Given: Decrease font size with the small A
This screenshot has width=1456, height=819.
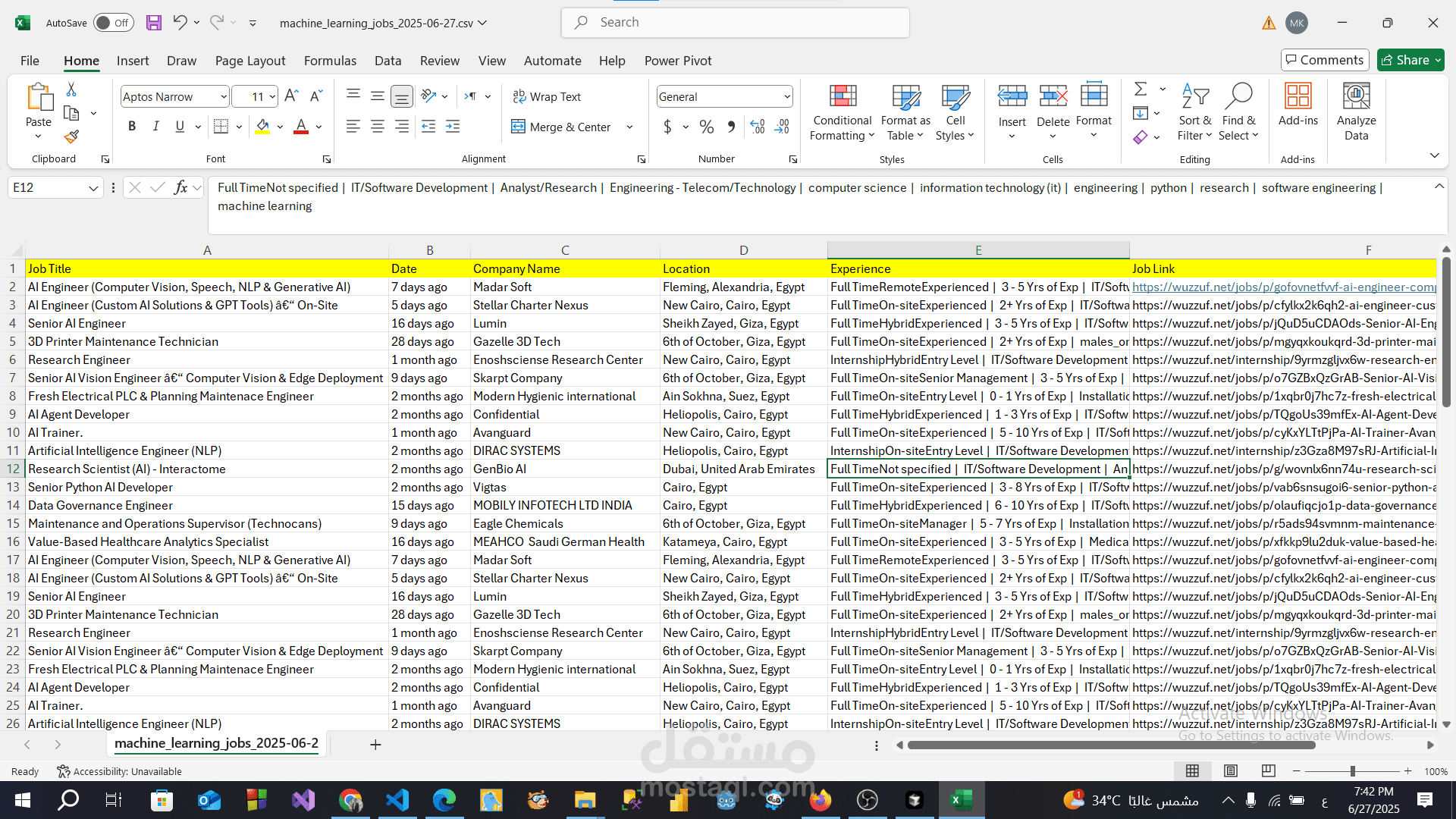Looking at the screenshot, I should (316, 96).
